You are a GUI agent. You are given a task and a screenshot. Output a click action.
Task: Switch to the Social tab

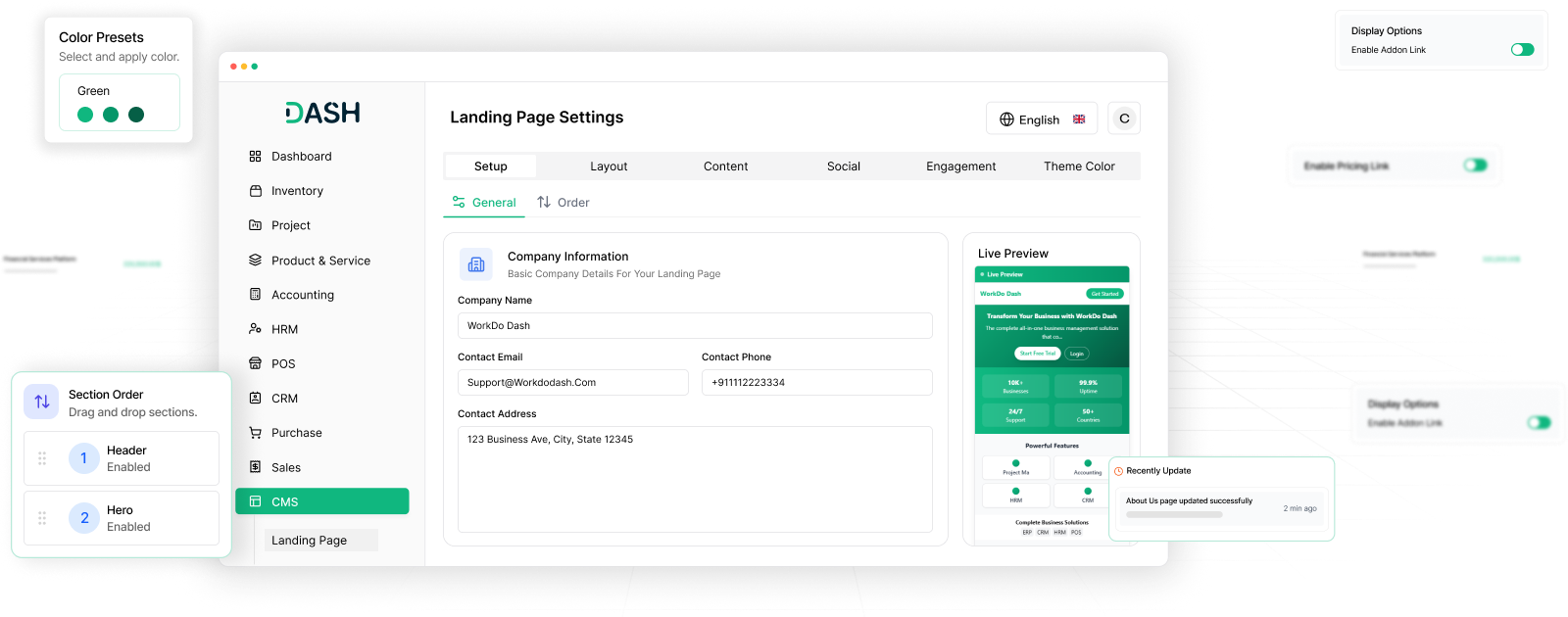(844, 166)
